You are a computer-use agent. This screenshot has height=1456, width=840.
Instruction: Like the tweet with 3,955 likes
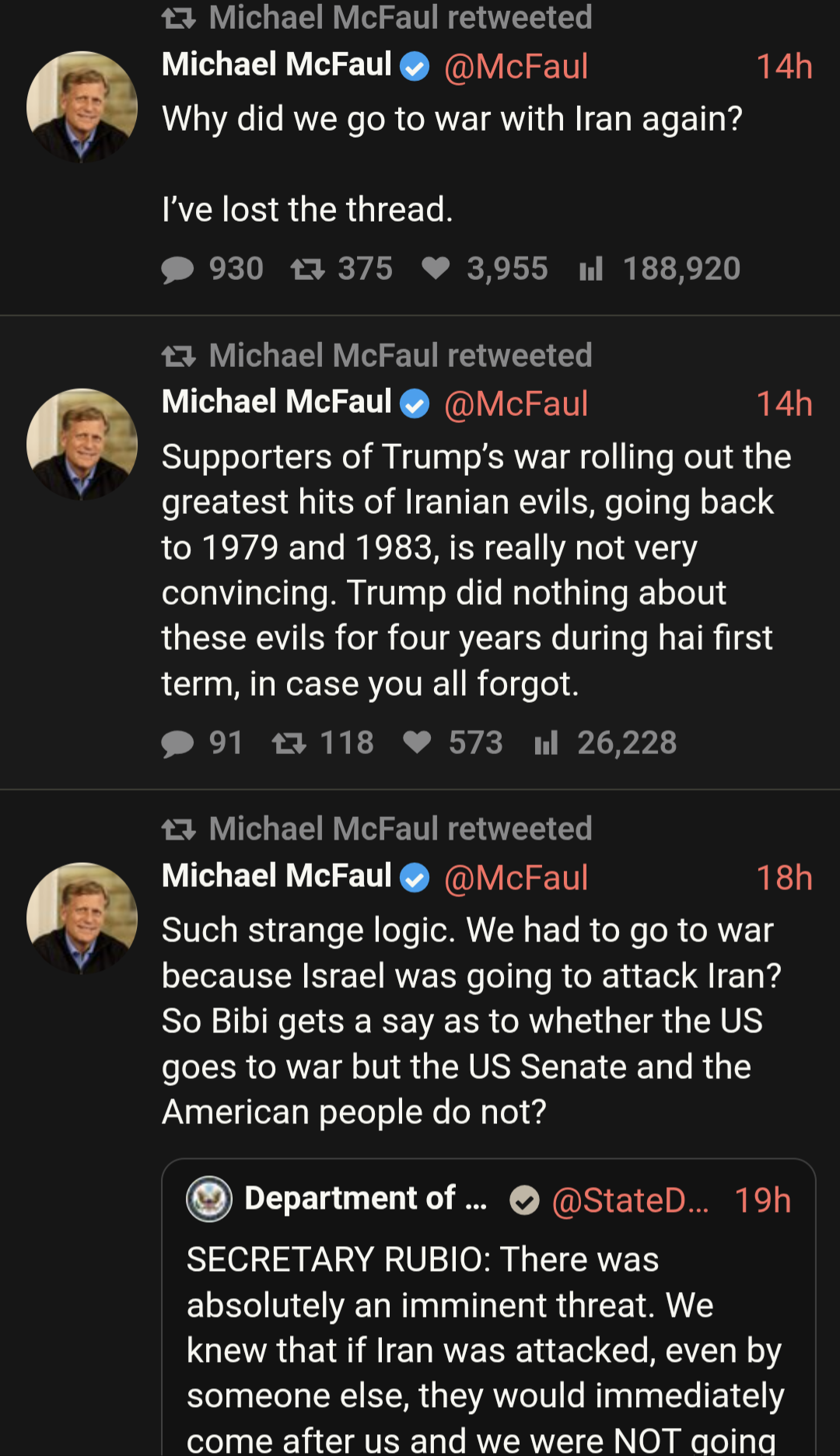point(436,268)
